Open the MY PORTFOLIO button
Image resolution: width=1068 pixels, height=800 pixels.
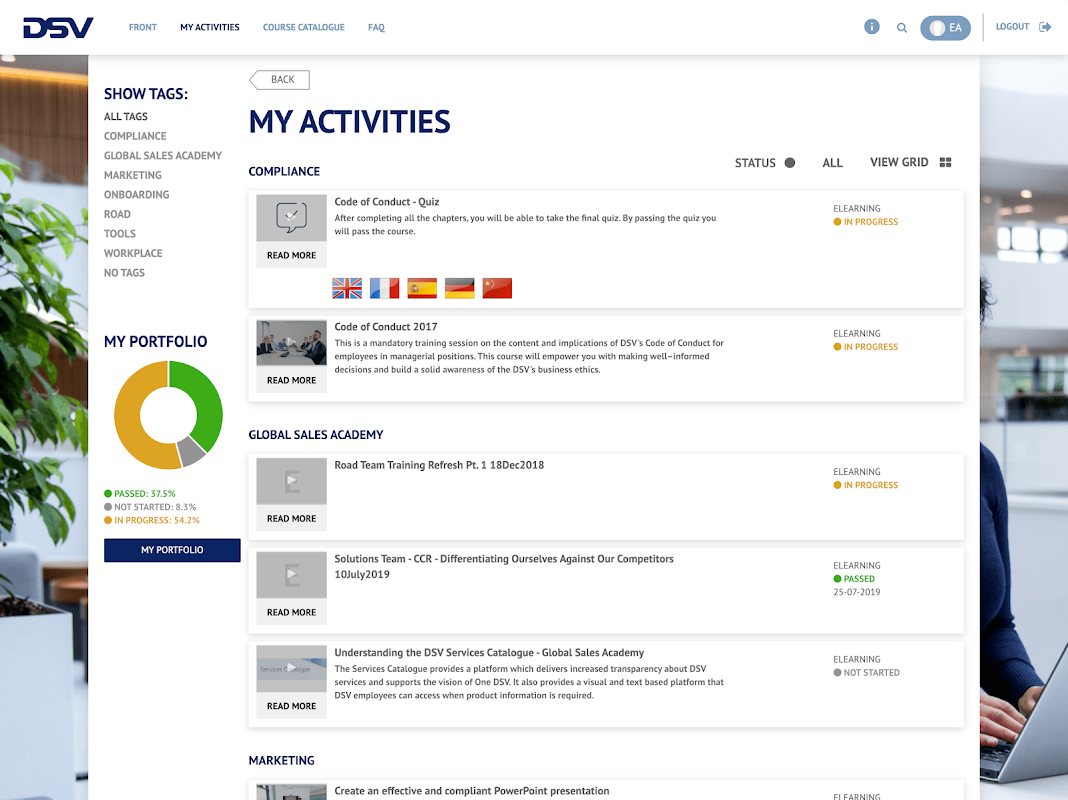172,550
